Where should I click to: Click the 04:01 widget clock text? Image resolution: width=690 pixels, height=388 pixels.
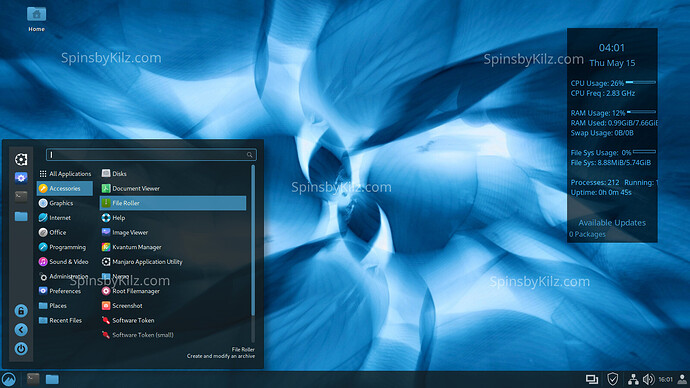612,48
